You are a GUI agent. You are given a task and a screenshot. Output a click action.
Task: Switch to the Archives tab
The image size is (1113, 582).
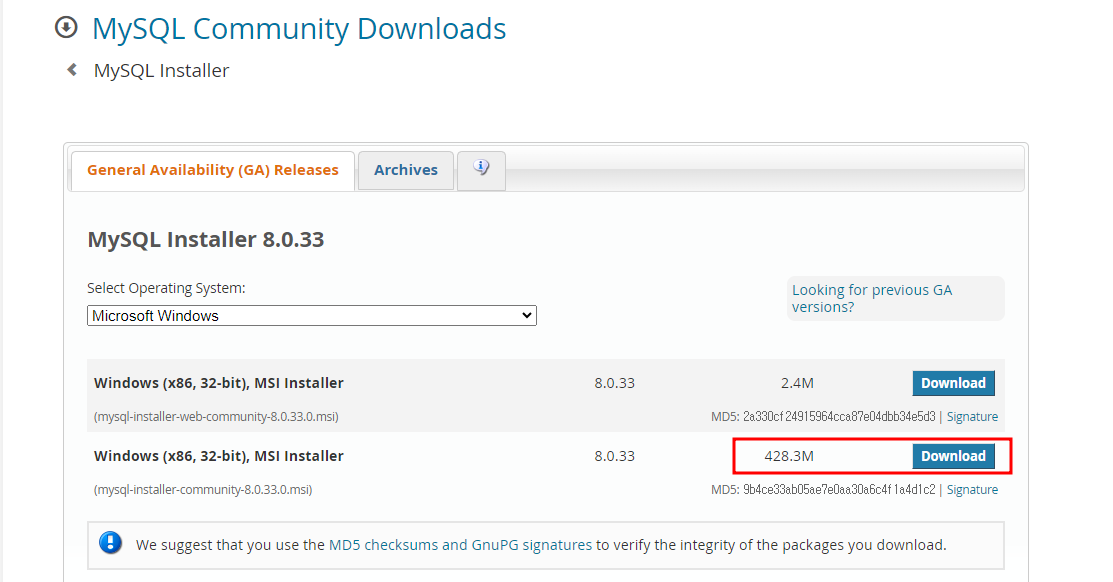(406, 170)
